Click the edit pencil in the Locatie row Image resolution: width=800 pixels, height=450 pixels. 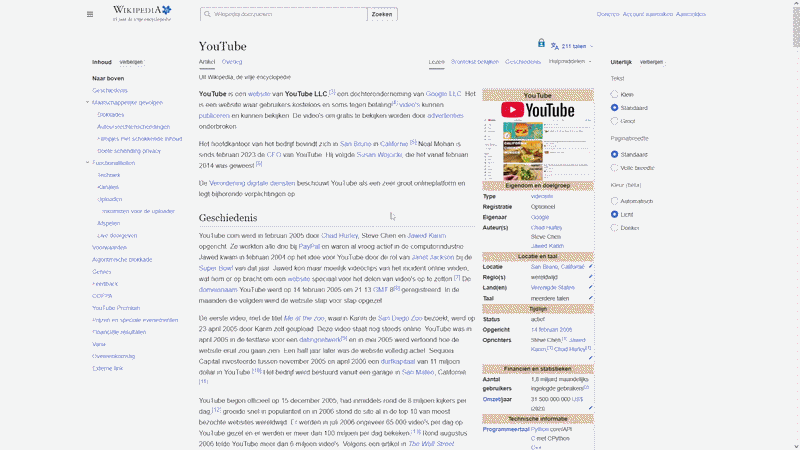590,266
